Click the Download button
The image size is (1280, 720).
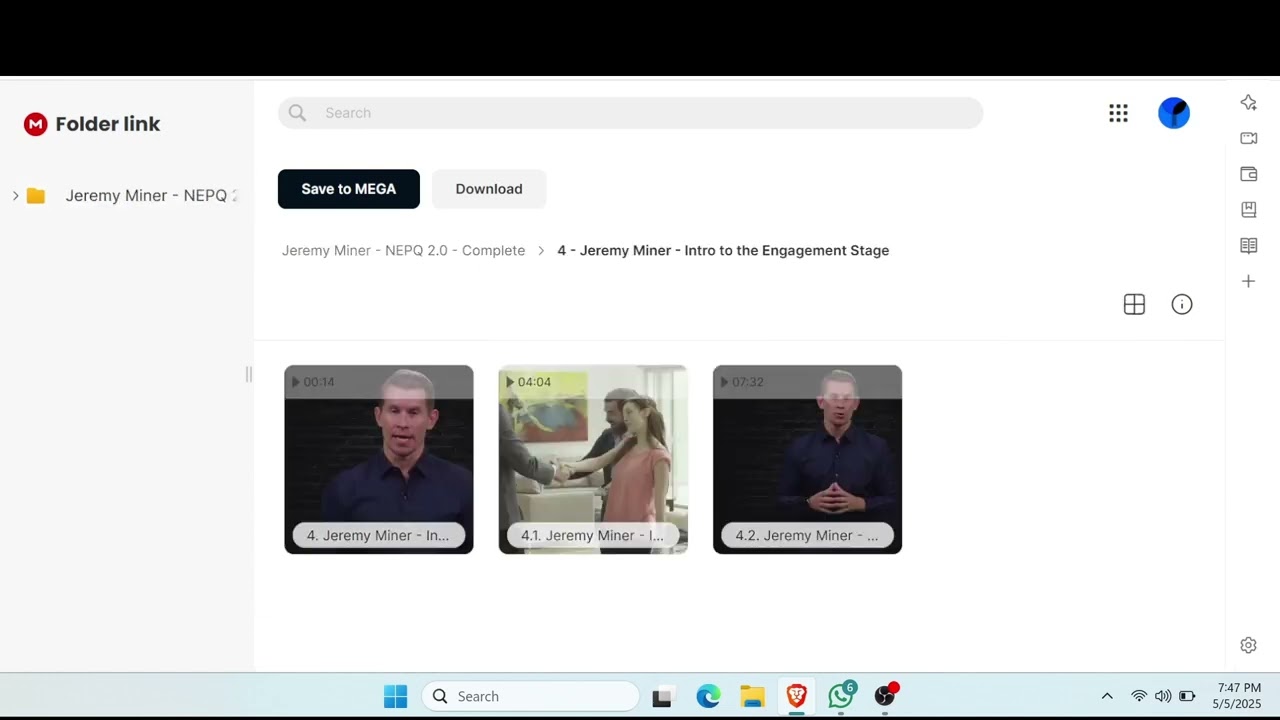tap(489, 189)
